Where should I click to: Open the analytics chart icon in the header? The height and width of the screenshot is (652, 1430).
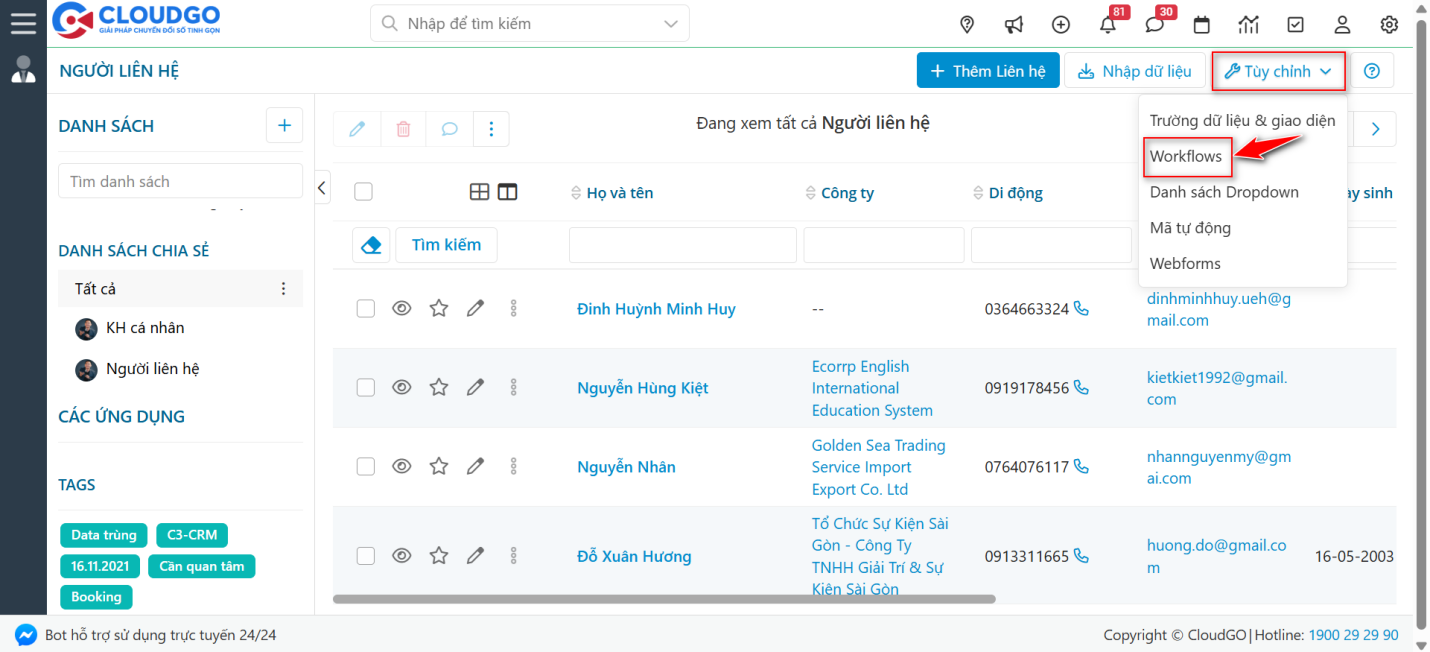(x=1248, y=24)
